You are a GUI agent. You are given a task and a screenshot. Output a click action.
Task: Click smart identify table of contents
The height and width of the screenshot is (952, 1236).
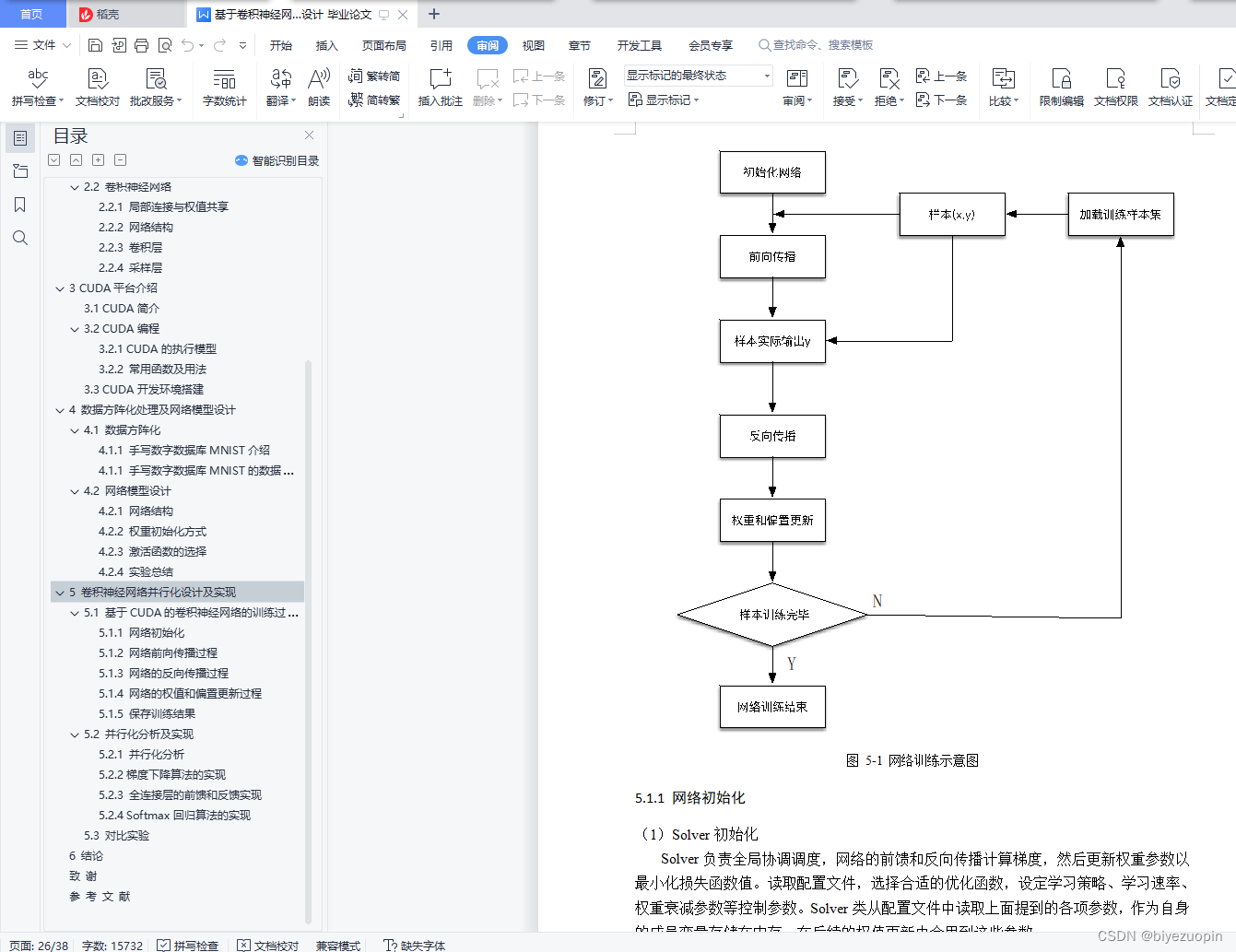(x=277, y=160)
